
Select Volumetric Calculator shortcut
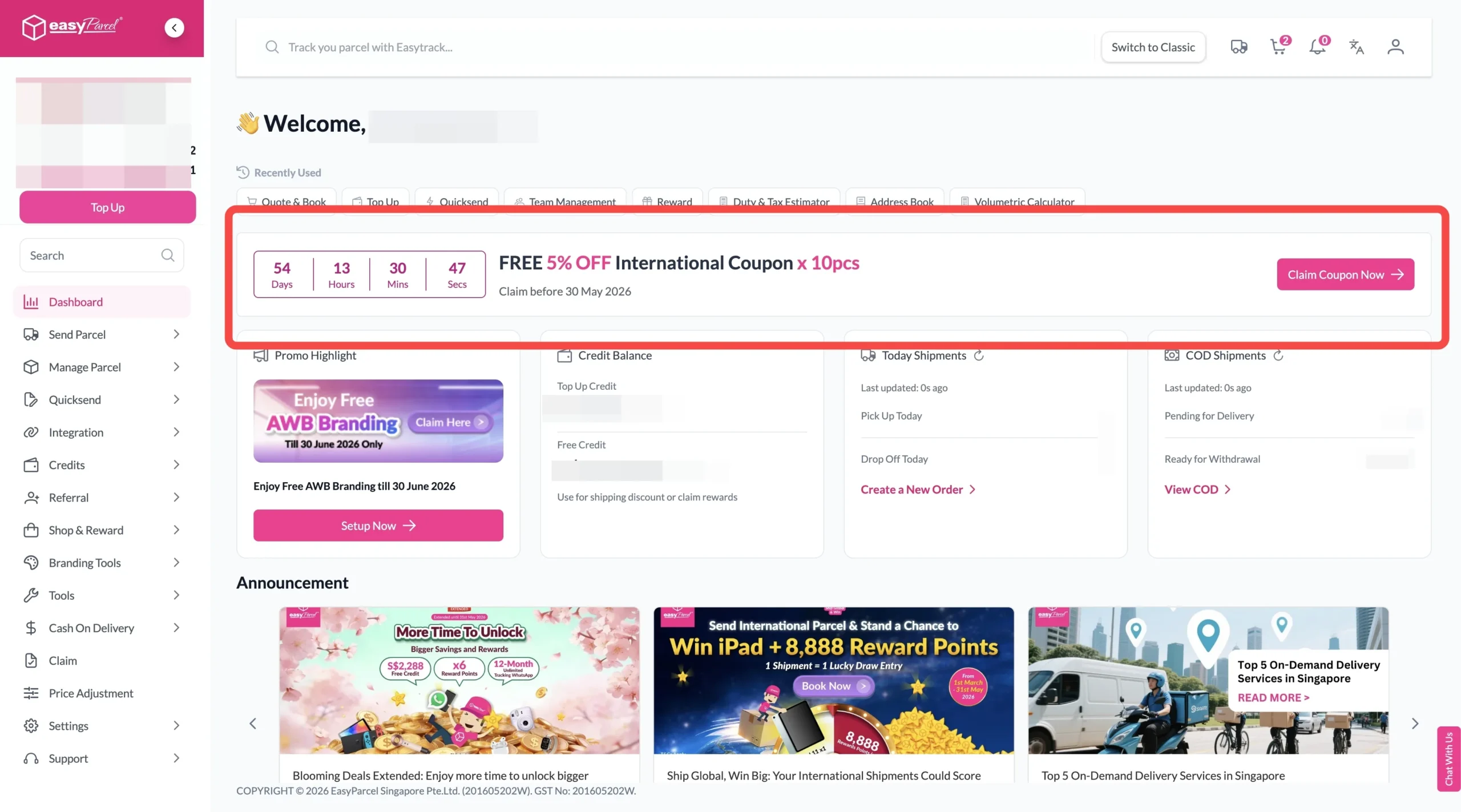click(1017, 201)
